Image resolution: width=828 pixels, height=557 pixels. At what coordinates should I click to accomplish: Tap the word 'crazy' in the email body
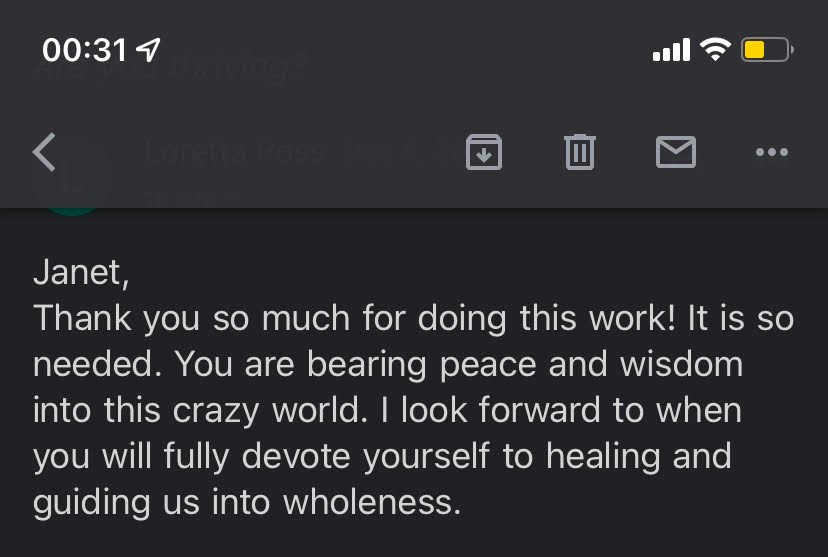click(216, 412)
